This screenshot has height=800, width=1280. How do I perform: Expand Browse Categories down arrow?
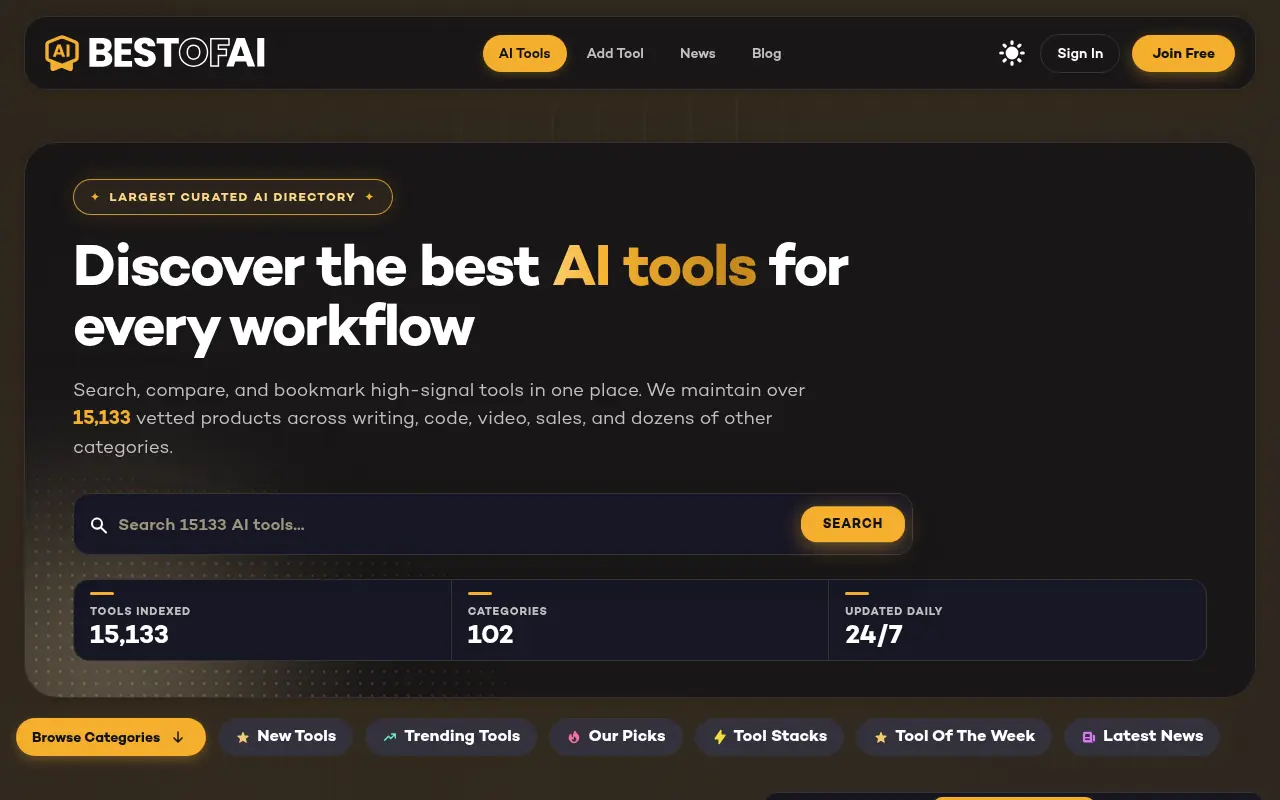coord(178,737)
